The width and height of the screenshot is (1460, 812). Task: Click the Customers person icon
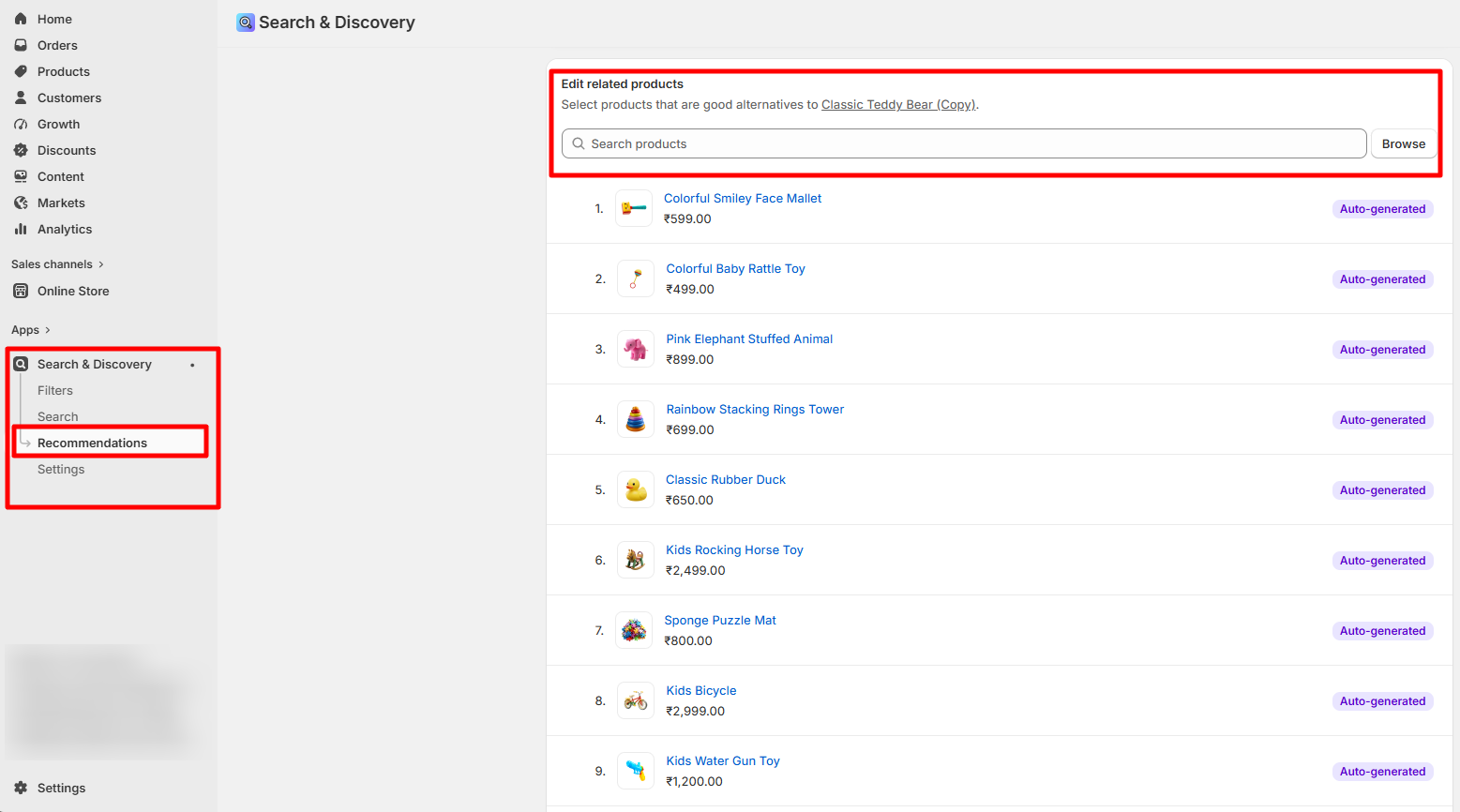click(x=21, y=98)
